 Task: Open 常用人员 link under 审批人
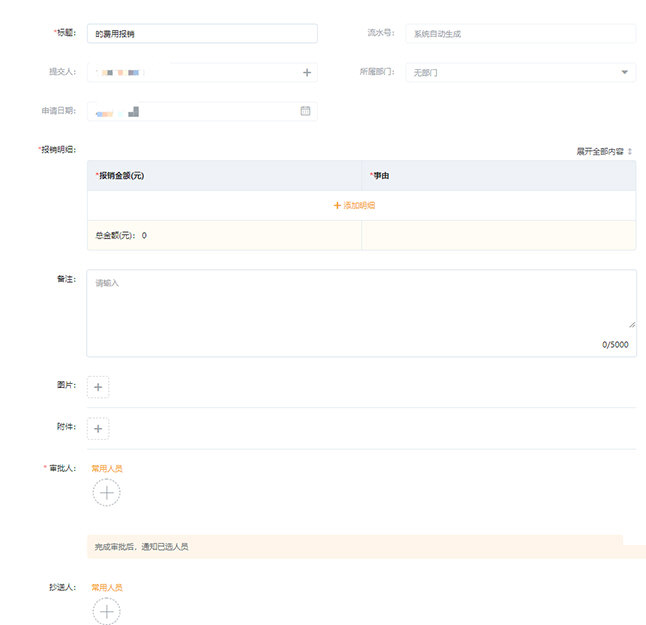pos(107,468)
